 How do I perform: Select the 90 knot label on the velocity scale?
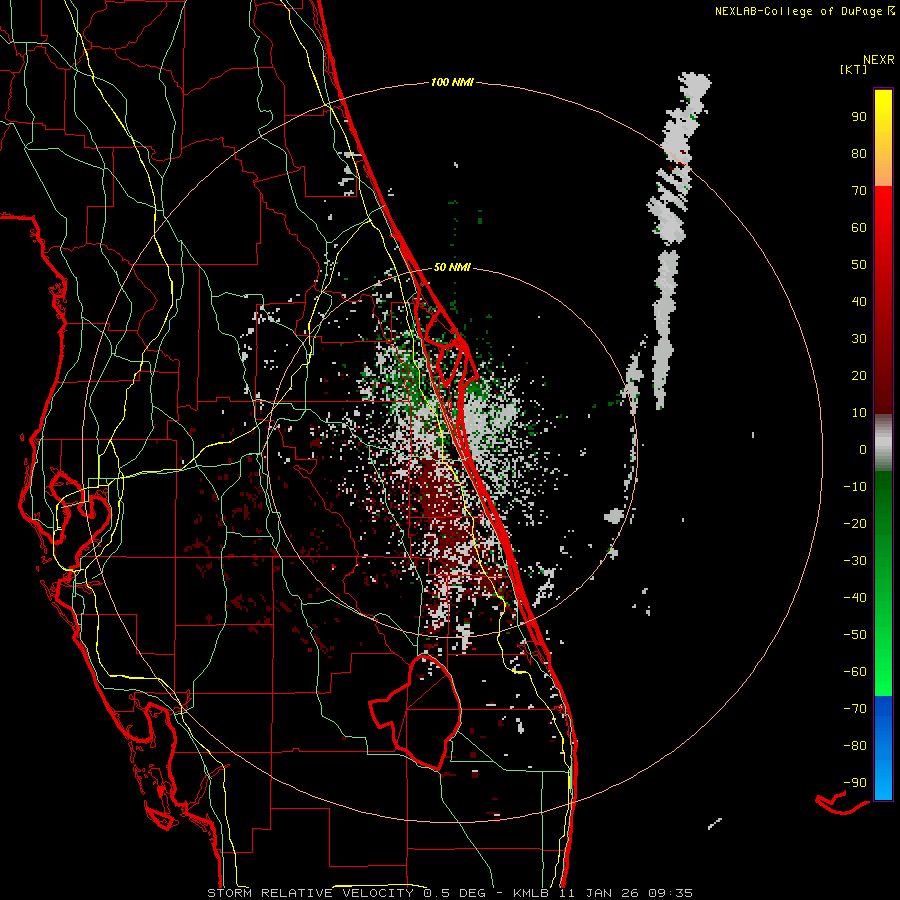tap(859, 117)
